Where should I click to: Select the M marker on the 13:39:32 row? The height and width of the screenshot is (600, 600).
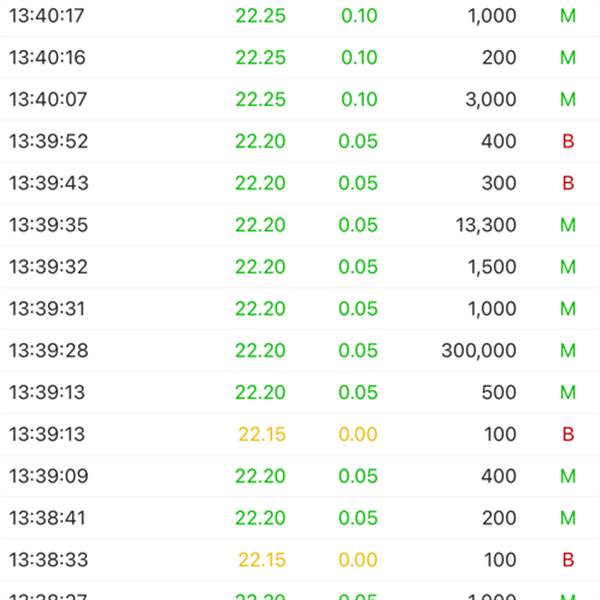568,267
